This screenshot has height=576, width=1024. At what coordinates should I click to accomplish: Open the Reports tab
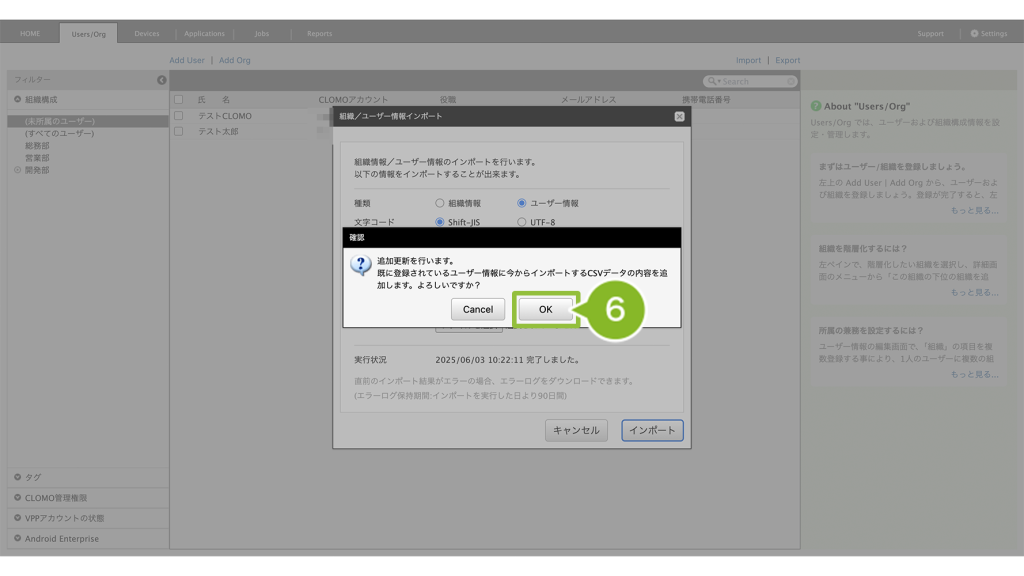tap(319, 33)
